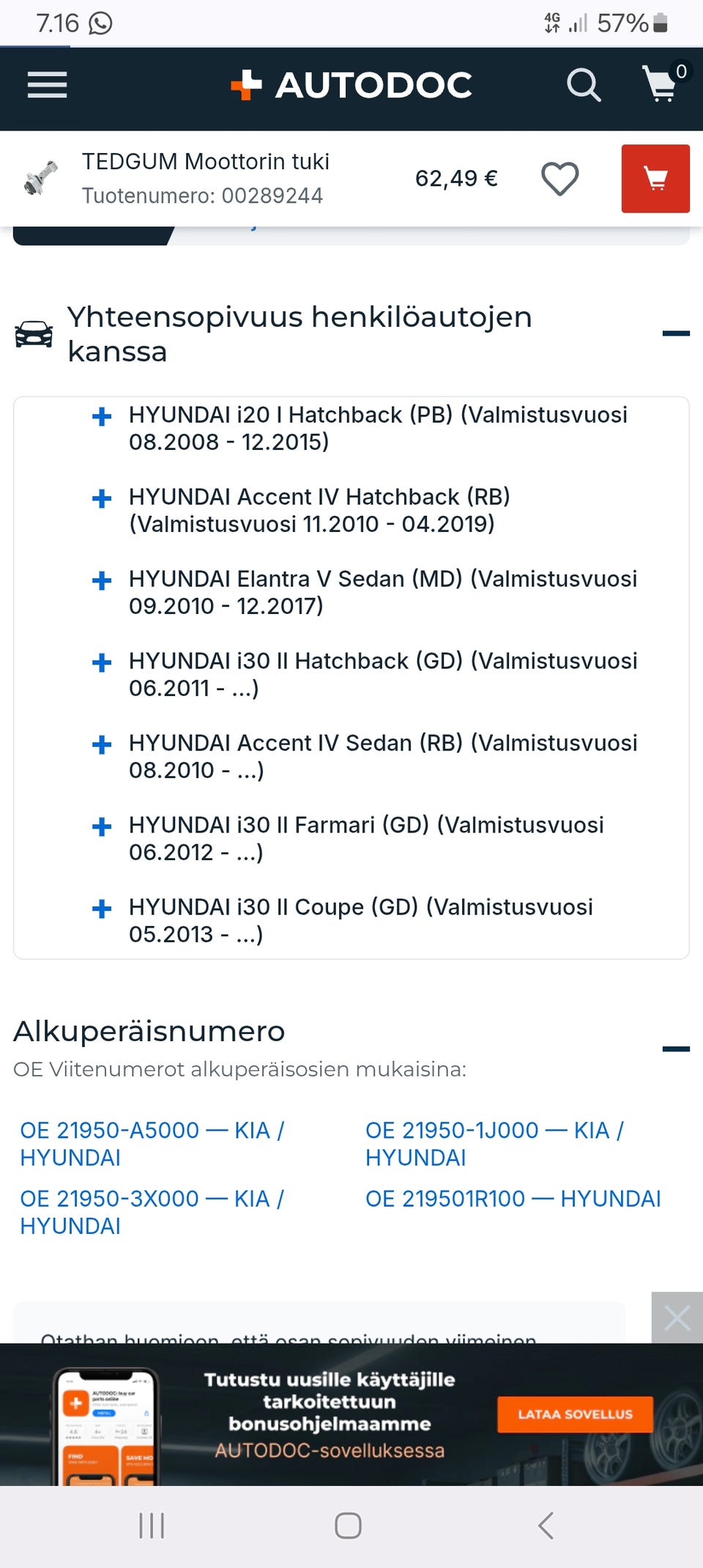
Task: Open search with the magnifier icon
Action: (x=584, y=85)
